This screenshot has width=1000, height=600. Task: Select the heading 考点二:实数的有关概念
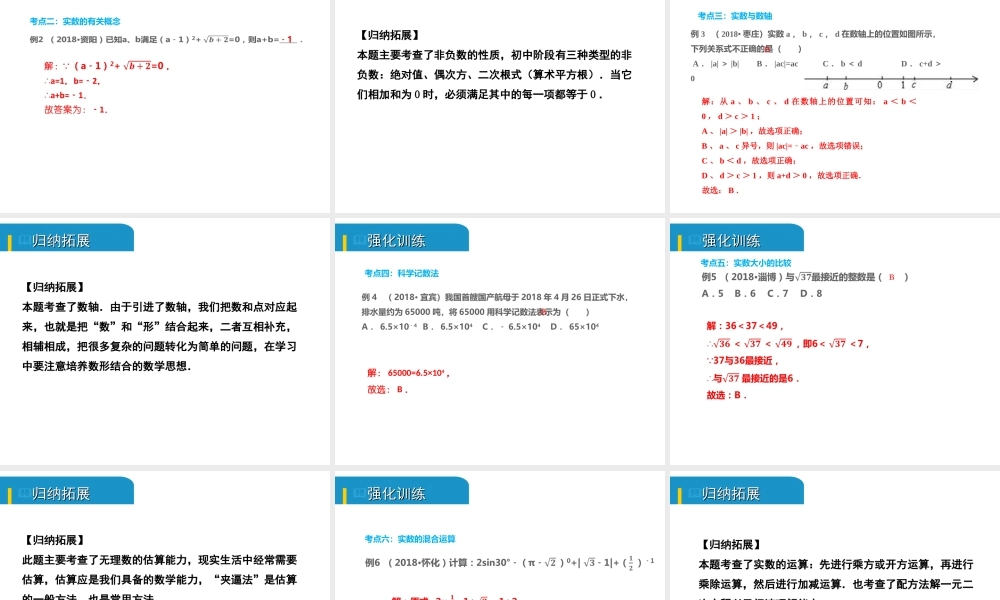point(75,21)
